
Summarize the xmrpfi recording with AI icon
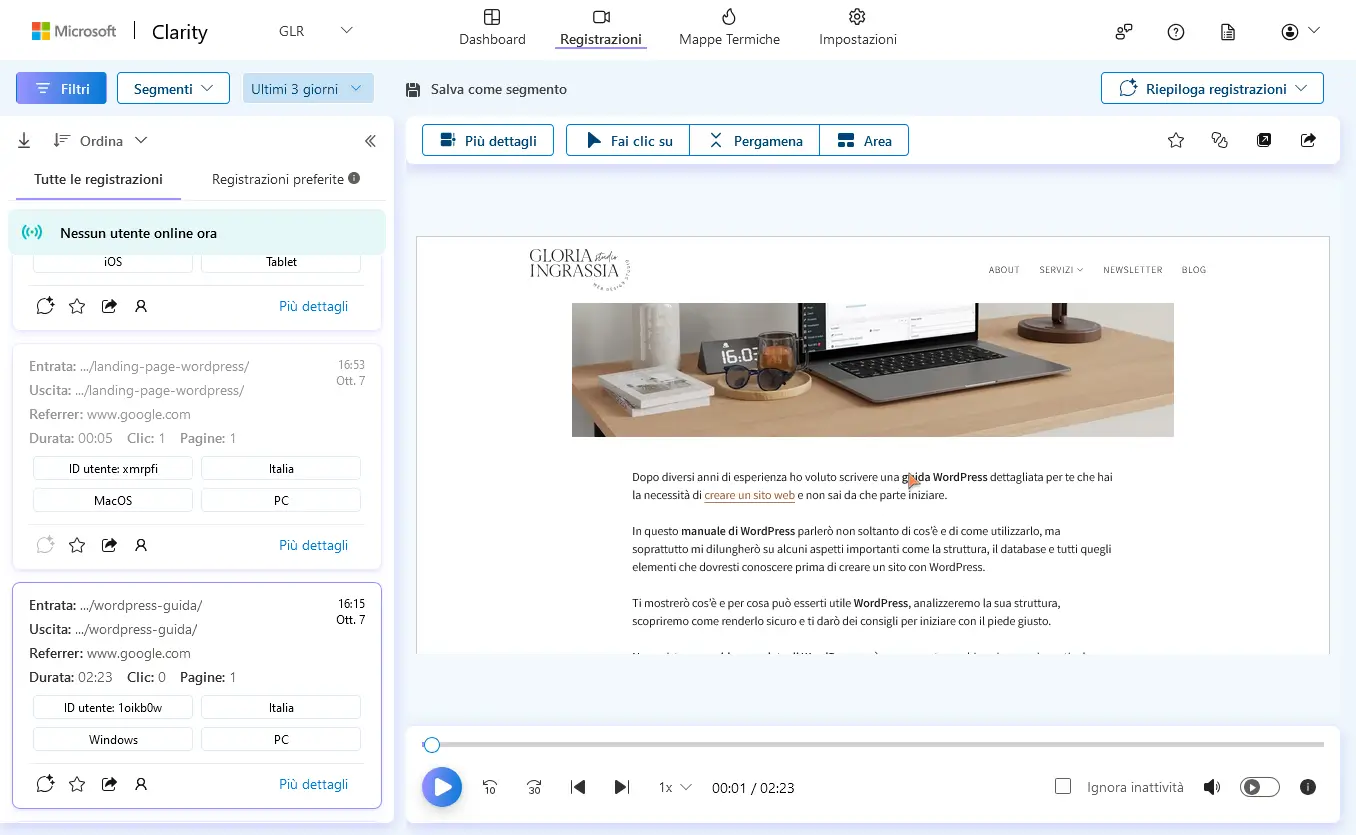pos(45,545)
